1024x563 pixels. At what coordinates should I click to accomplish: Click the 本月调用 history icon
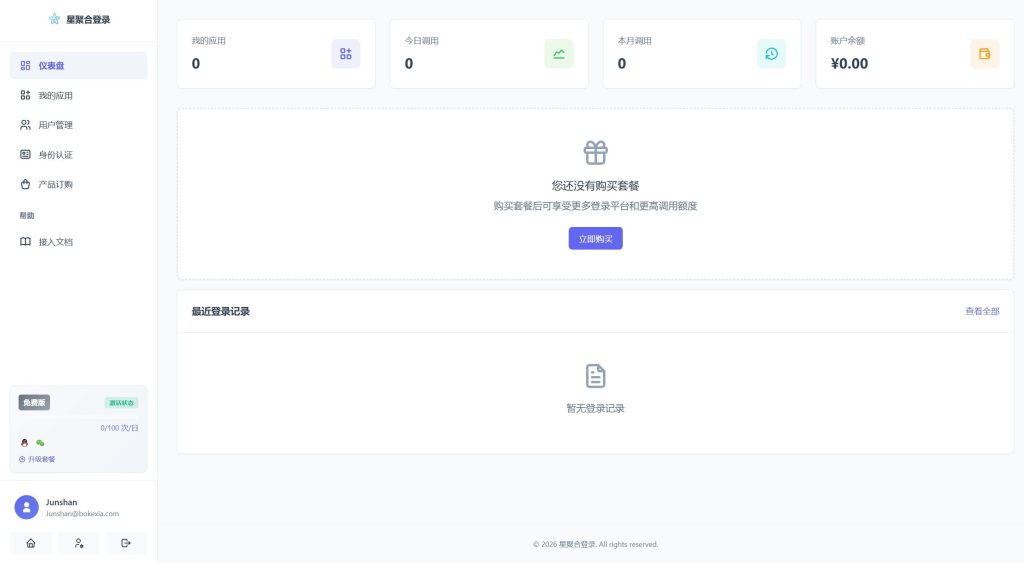(x=771, y=54)
